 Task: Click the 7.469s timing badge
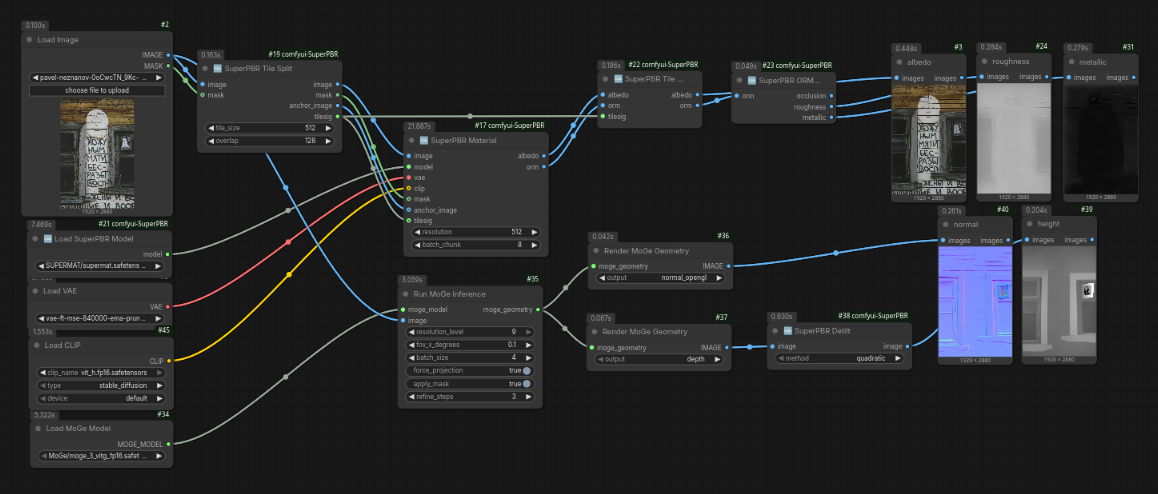(x=40, y=224)
